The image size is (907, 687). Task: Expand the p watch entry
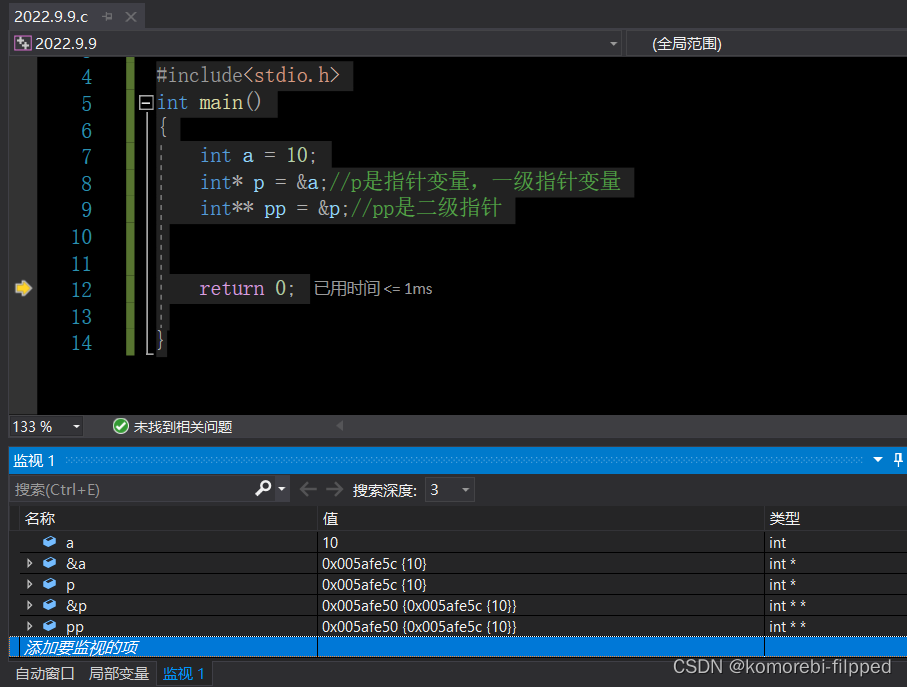pos(30,584)
